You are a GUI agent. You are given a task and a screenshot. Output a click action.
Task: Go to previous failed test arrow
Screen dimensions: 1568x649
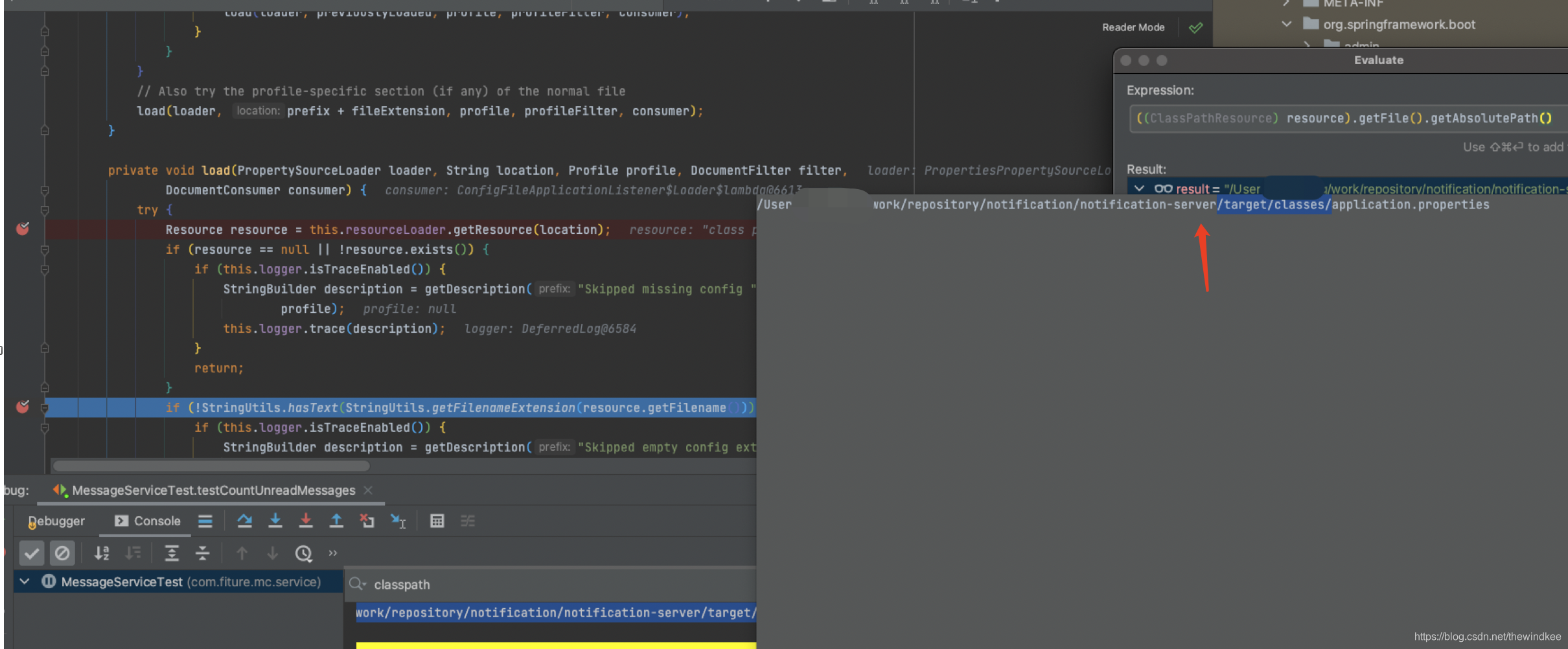pyautogui.click(x=242, y=553)
